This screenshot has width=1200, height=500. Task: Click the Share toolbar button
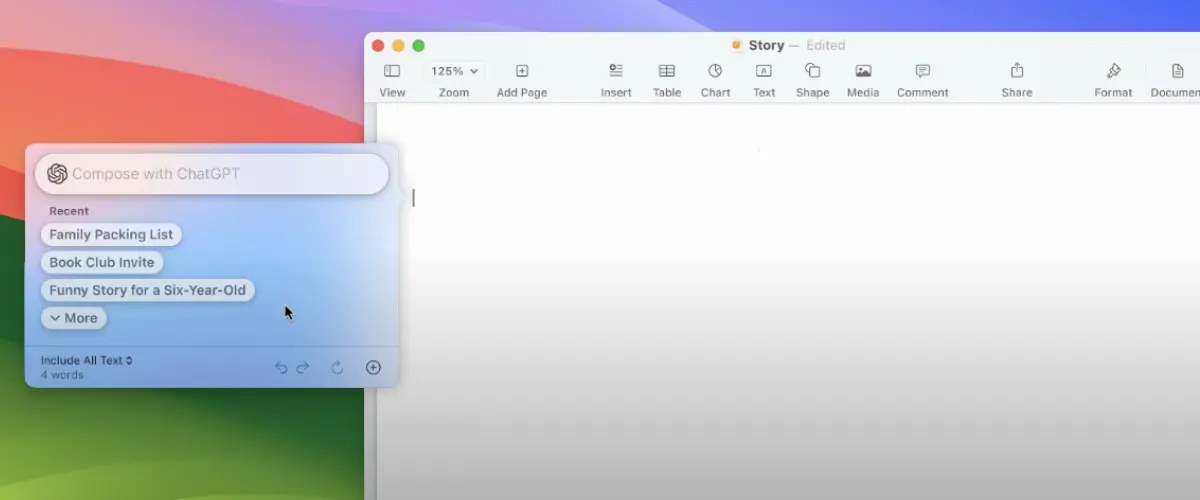(x=1017, y=71)
